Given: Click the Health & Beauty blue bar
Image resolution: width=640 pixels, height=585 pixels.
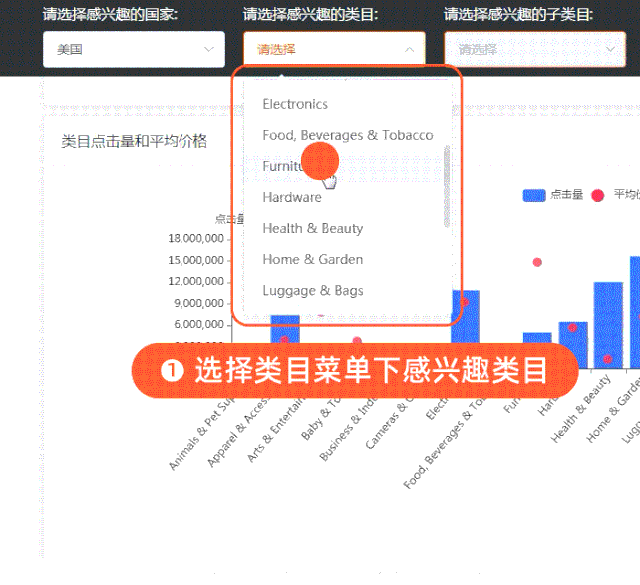Looking at the screenshot, I should tap(608, 325).
